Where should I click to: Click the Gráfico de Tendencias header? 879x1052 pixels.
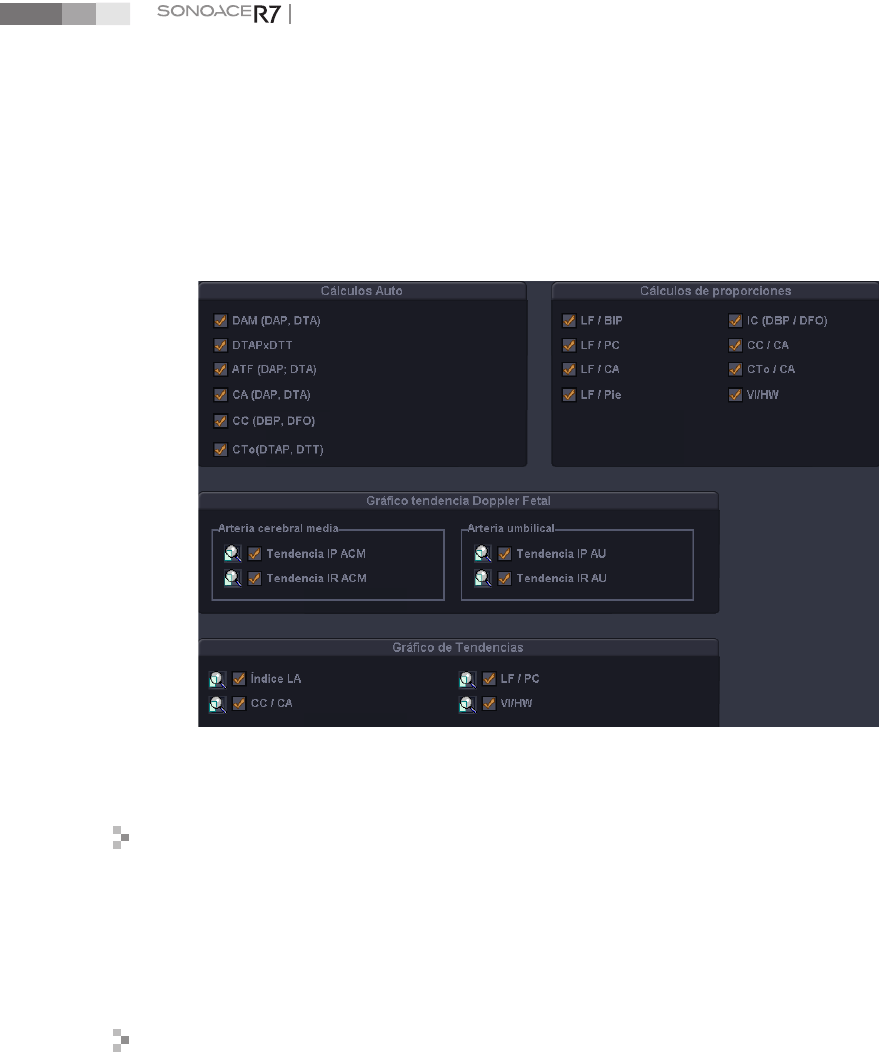point(458,647)
